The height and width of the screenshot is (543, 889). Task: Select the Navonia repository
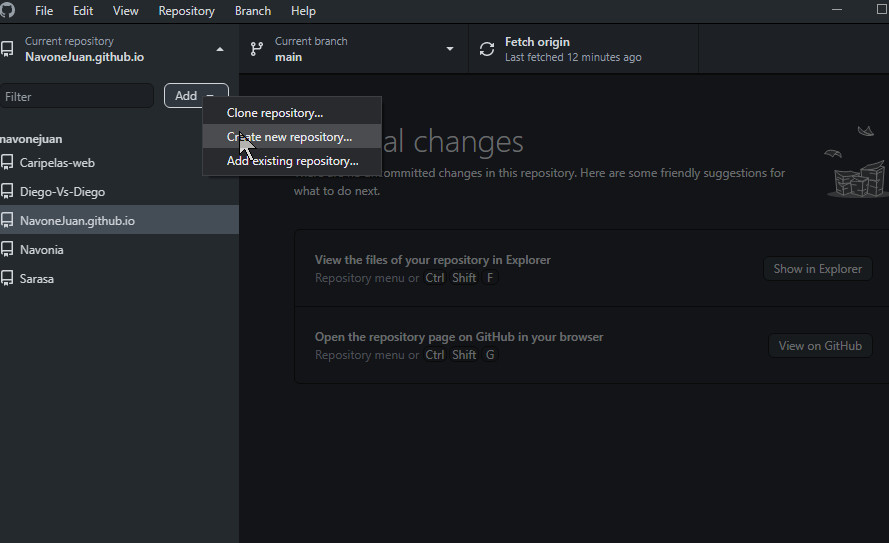pyautogui.click(x=119, y=249)
